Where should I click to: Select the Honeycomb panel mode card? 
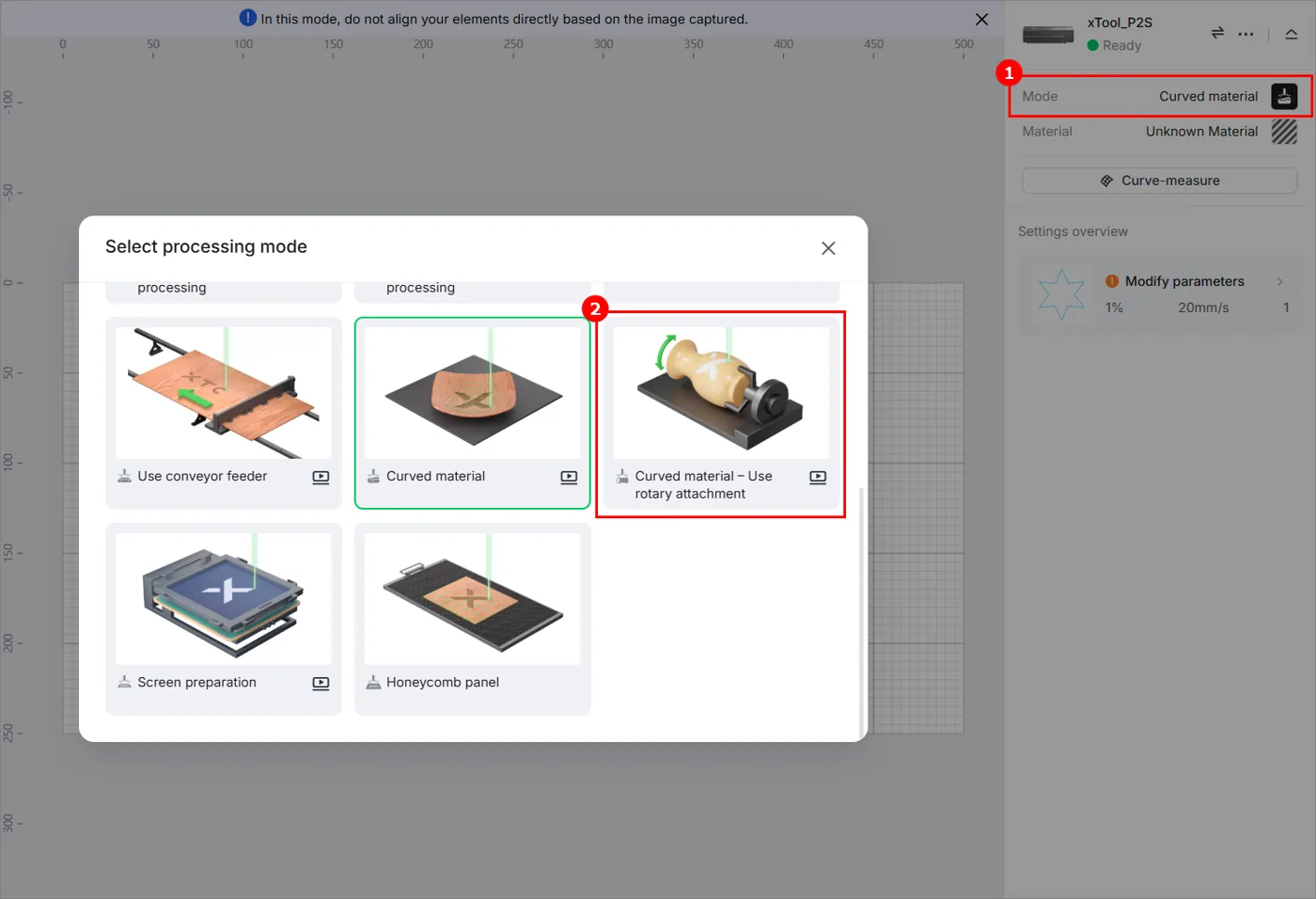[x=472, y=619]
